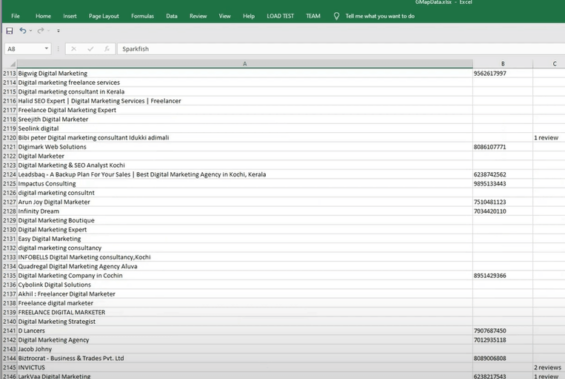Click the 2 reviews cell for INVICTUS
The height and width of the screenshot is (379, 565).
tap(549, 367)
